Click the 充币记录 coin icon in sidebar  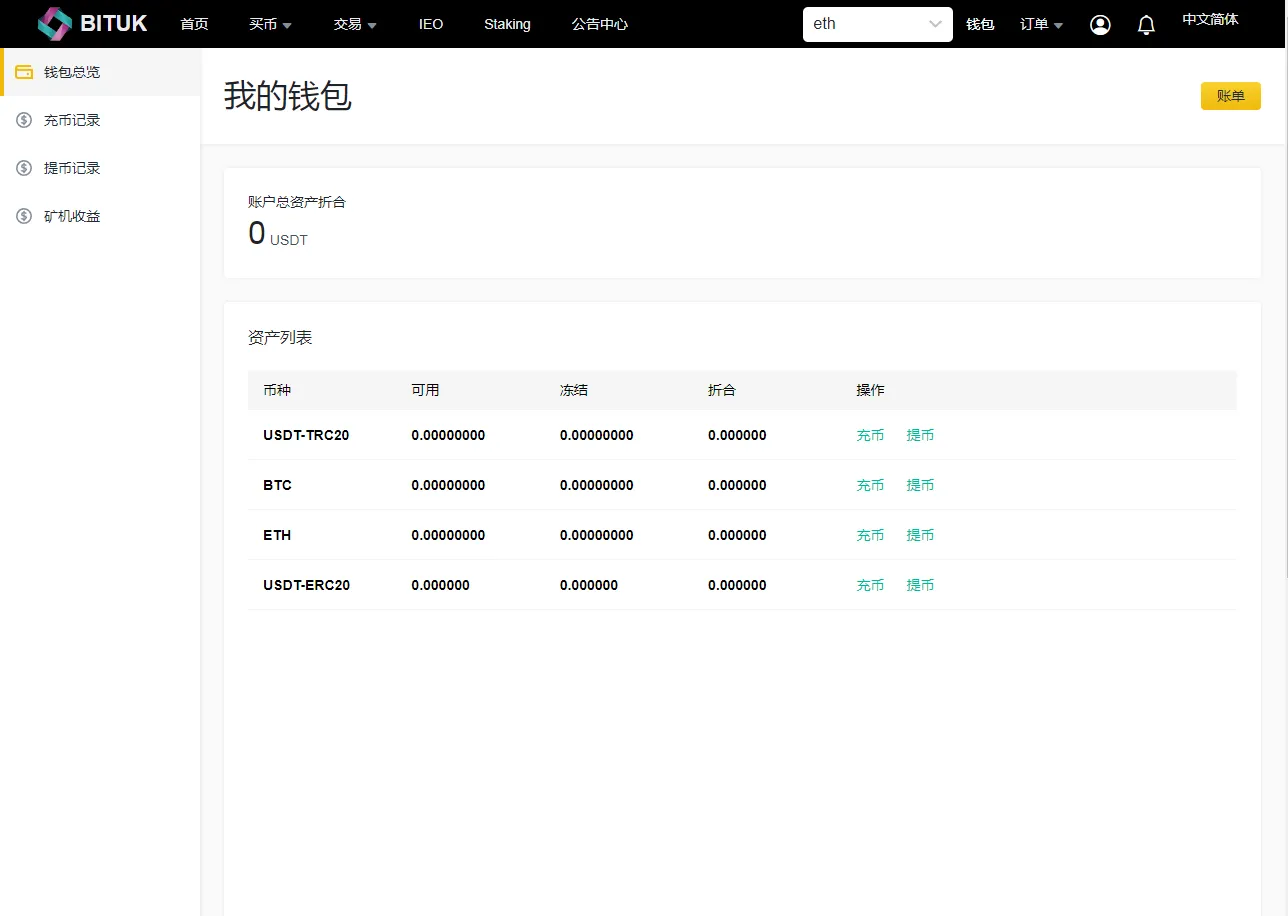pyautogui.click(x=23, y=119)
